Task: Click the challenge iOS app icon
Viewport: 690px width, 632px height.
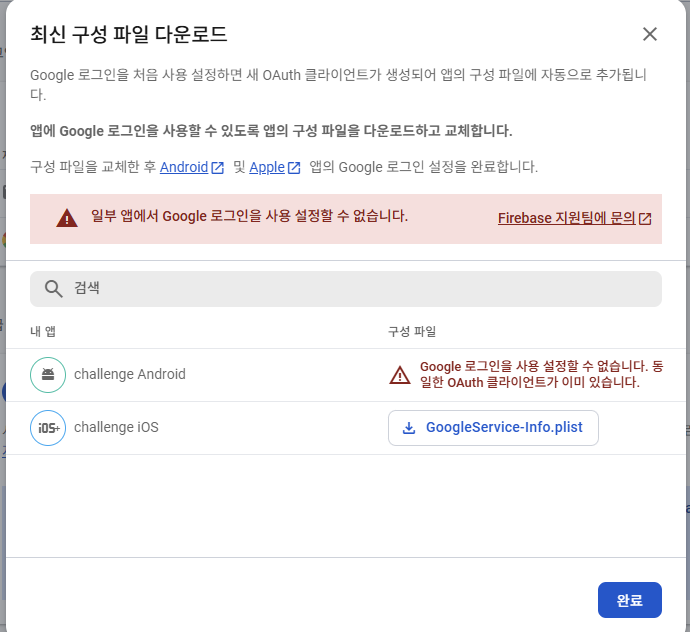Action: tap(48, 428)
